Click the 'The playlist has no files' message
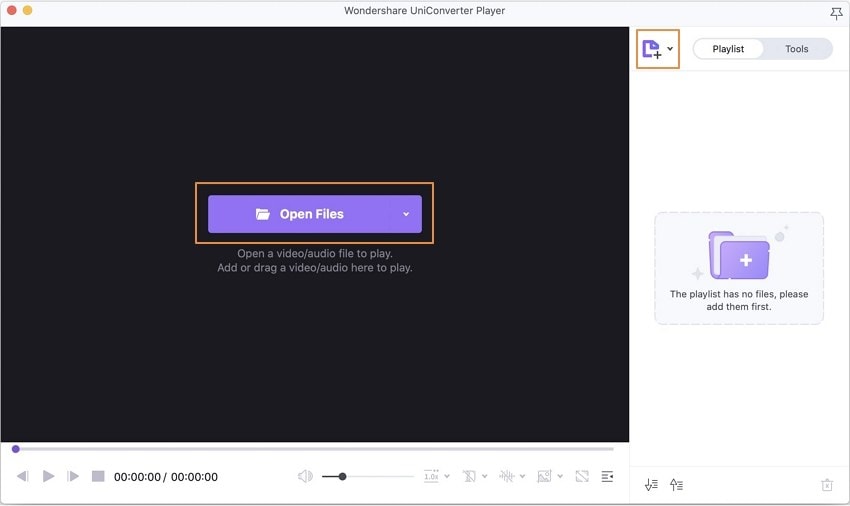 coord(739,300)
